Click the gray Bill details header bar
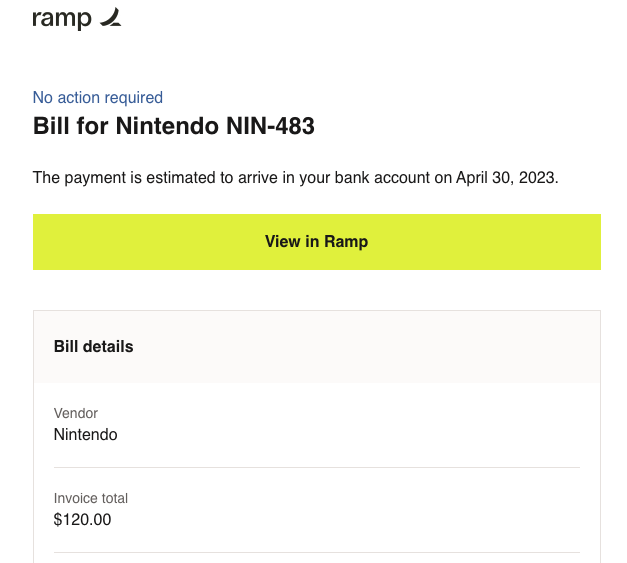Viewport: 627px width, 563px height. point(317,347)
